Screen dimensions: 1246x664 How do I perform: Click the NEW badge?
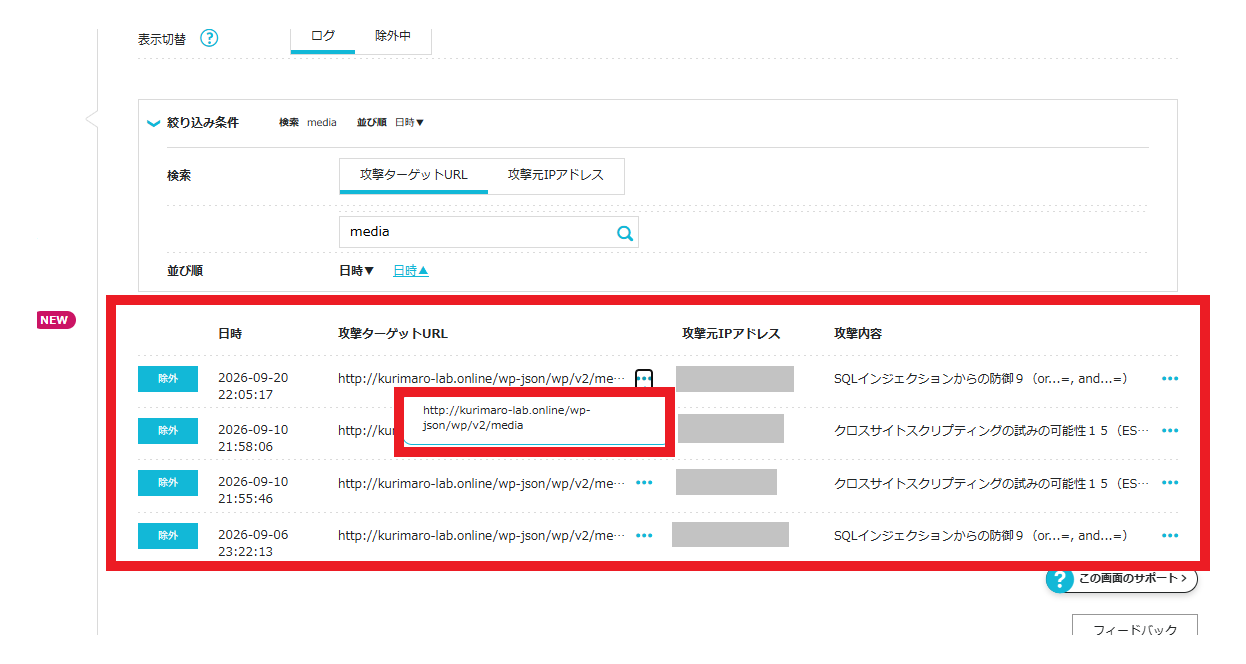point(56,320)
